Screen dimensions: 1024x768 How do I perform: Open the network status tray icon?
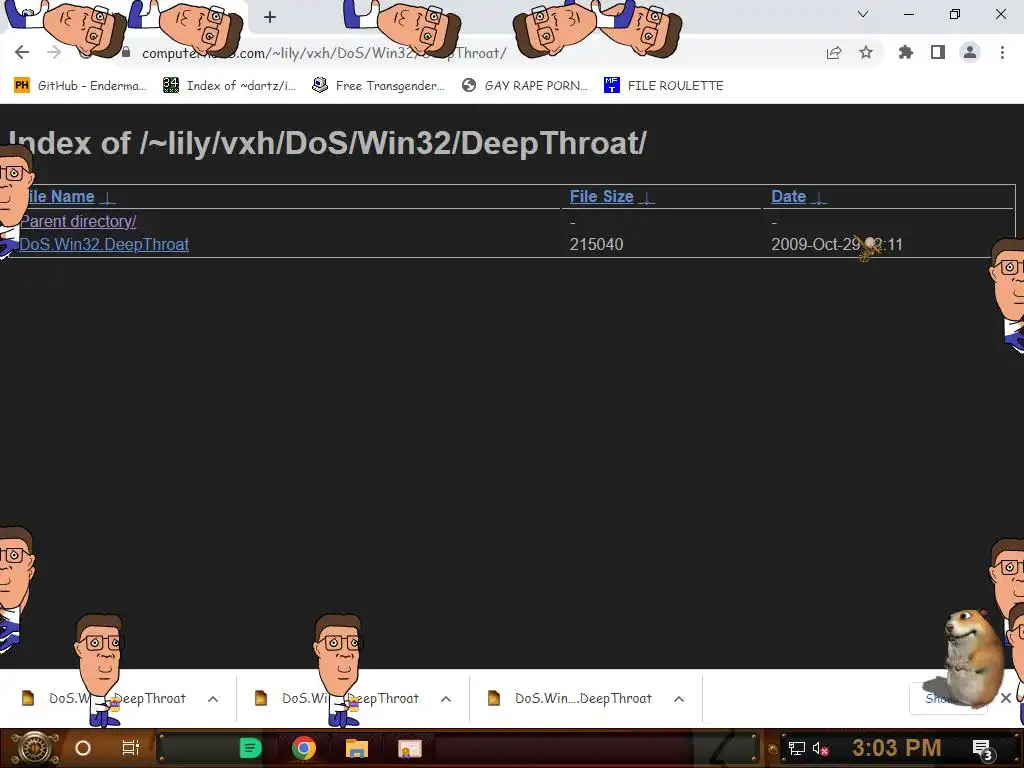796,748
